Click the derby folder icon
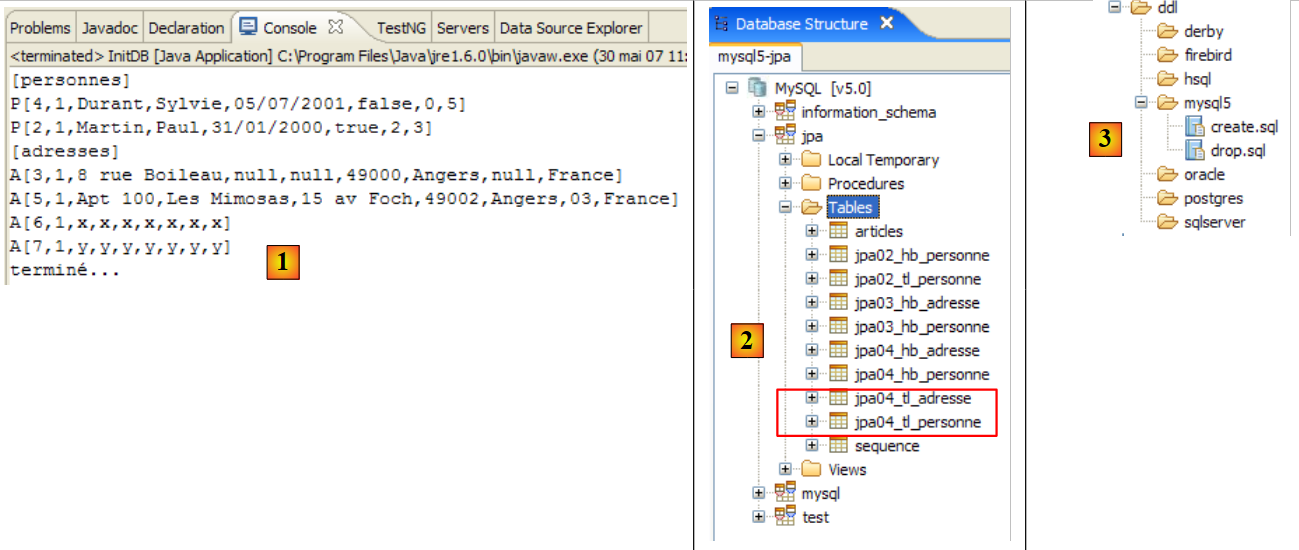Screen dimensions: 1299x550 [1167, 31]
